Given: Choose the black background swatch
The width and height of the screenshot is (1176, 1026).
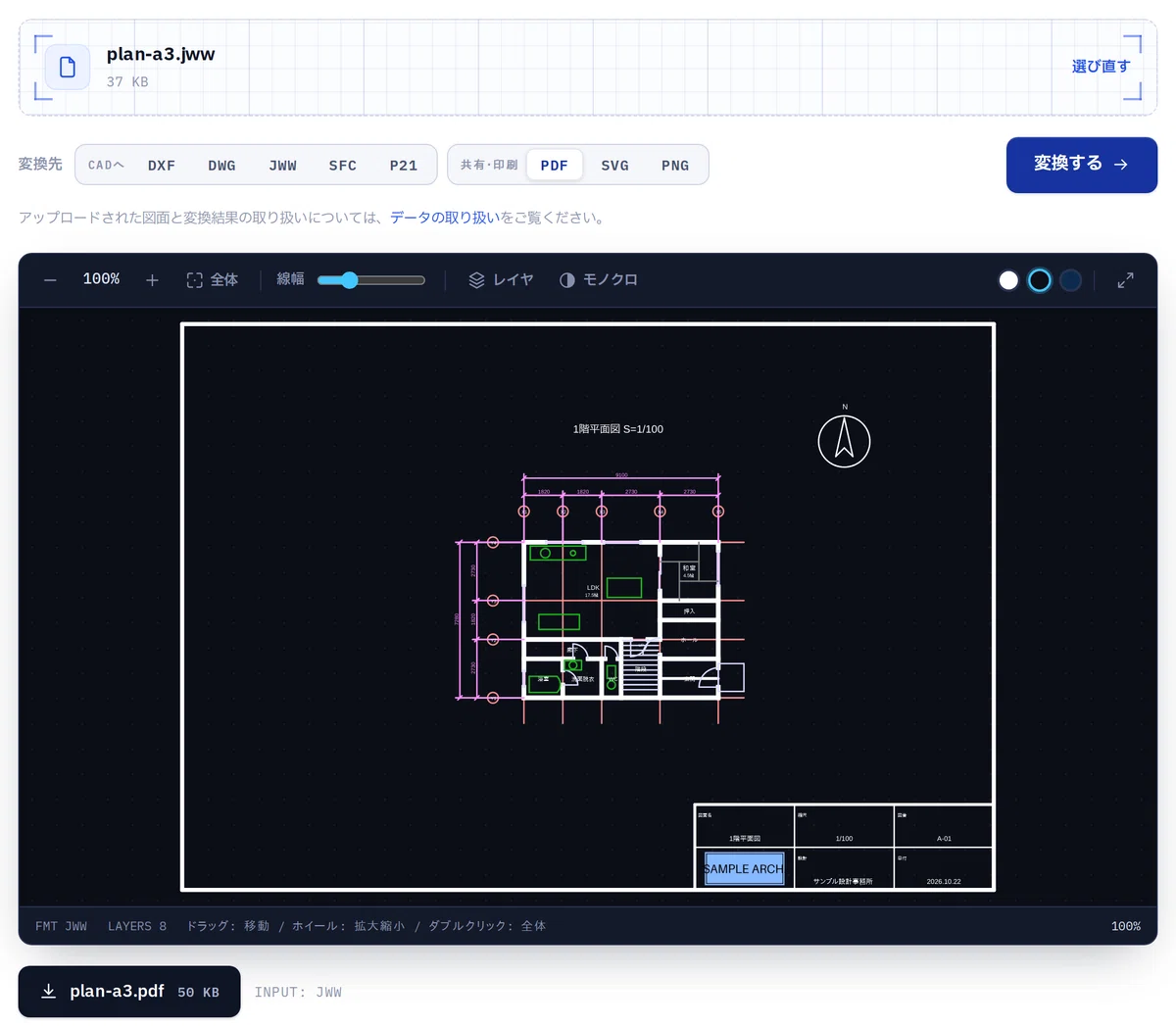Looking at the screenshot, I should [1040, 280].
